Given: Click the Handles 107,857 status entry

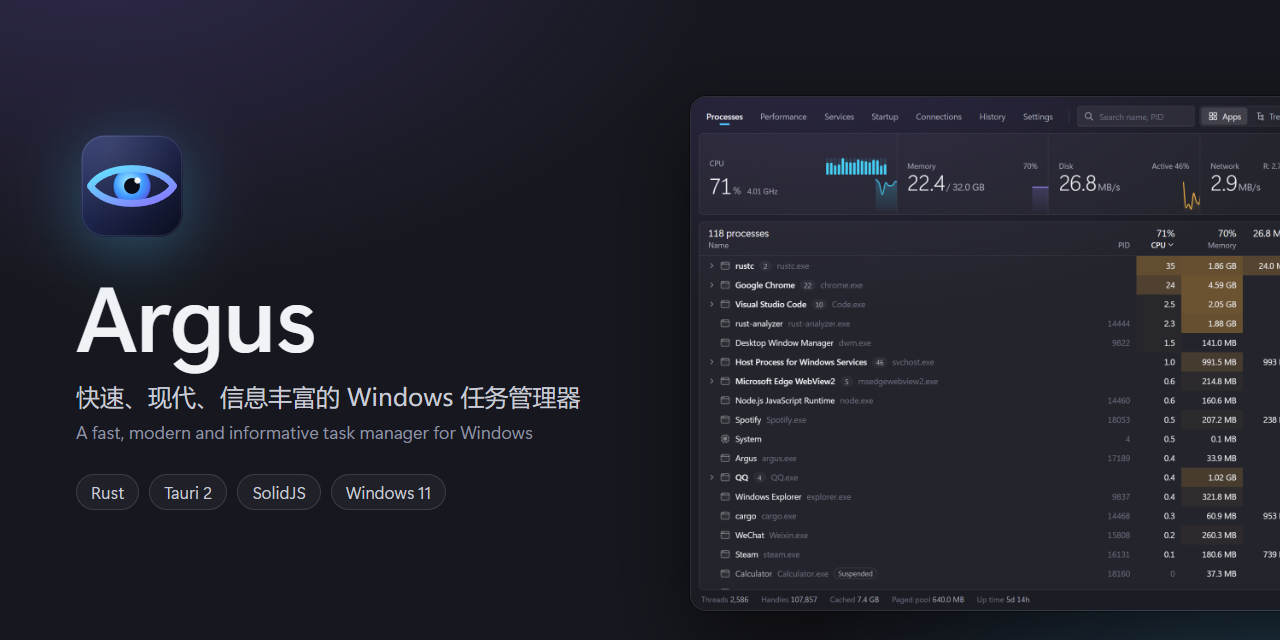Looking at the screenshot, I should coord(789,600).
